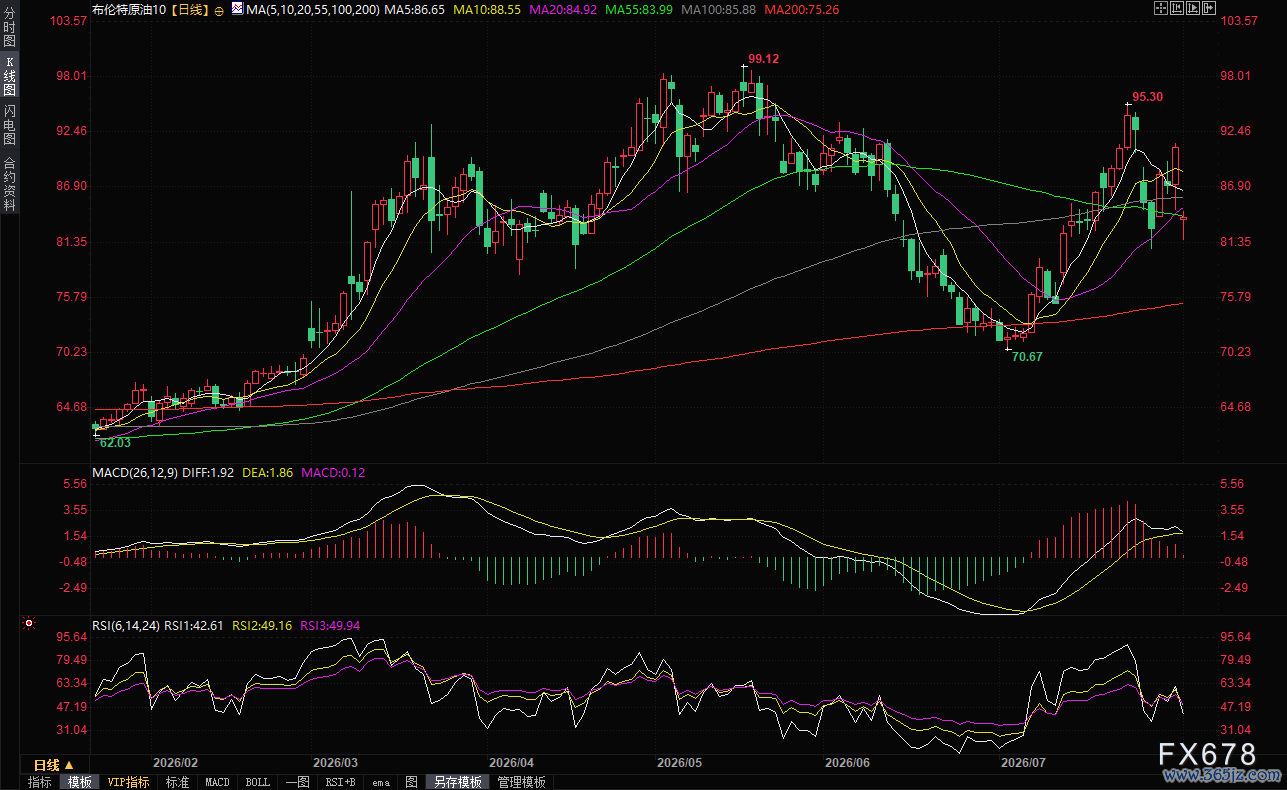The height and width of the screenshot is (790, 1287).
Task: Apply the 一图 template
Action: [x=298, y=782]
